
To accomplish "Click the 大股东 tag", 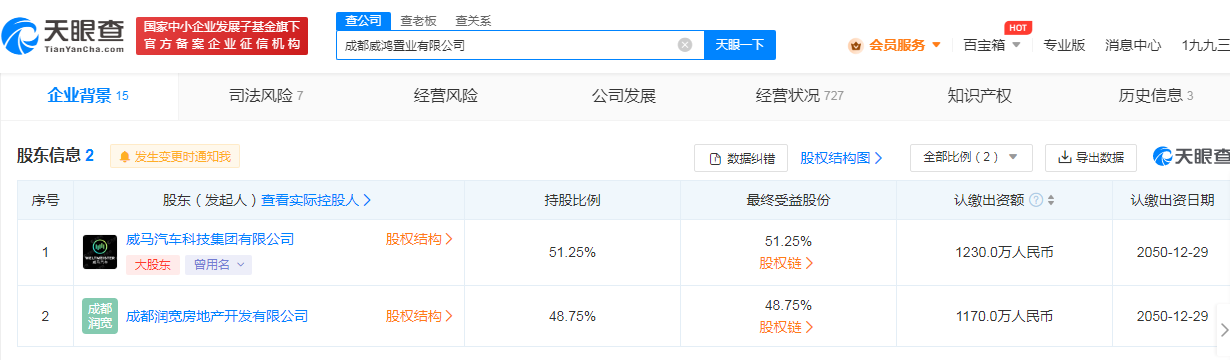I will 153,265.
